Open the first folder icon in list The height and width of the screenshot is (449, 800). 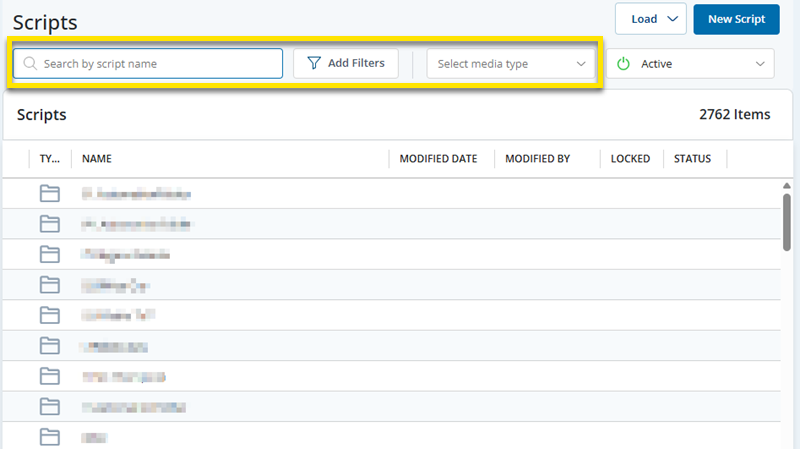pyautogui.click(x=50, y=194)
